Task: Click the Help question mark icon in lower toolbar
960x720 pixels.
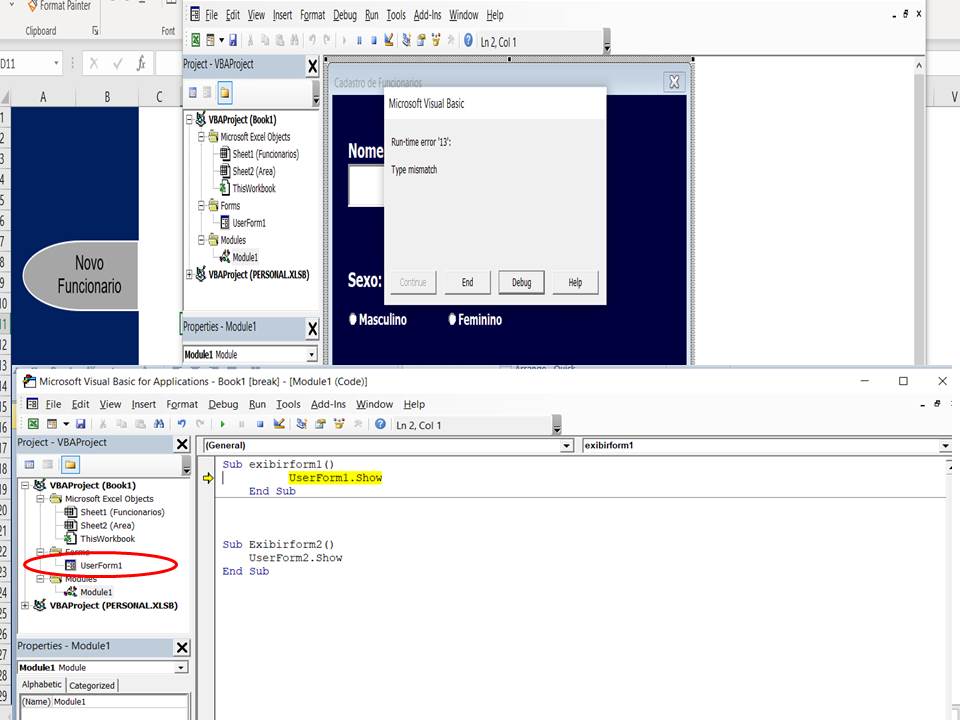Action: pos(380,424)
